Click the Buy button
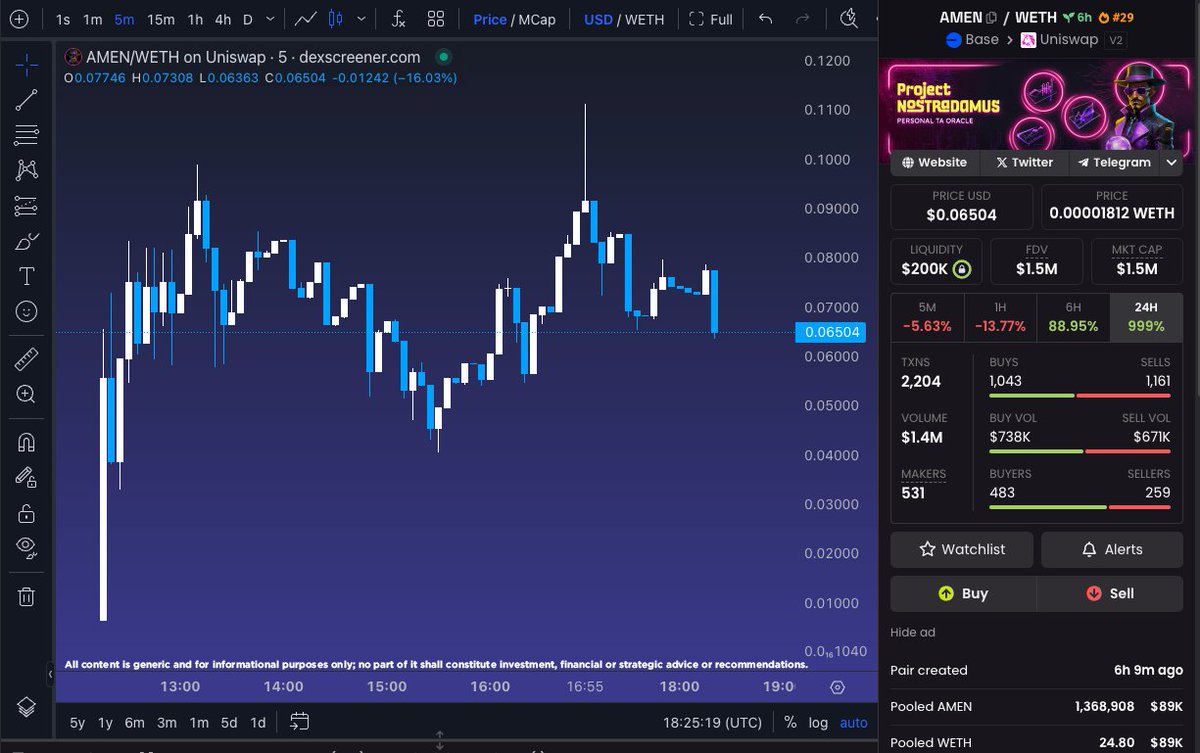 pos(963,593)
